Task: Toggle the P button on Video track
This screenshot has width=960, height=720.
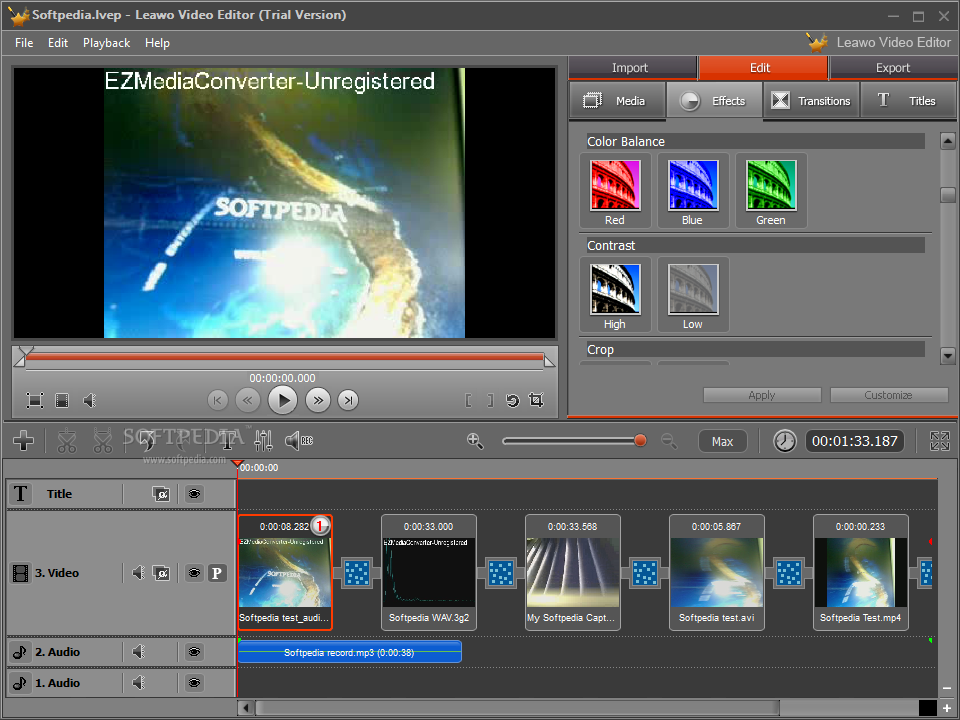Action: coord(217,573)
